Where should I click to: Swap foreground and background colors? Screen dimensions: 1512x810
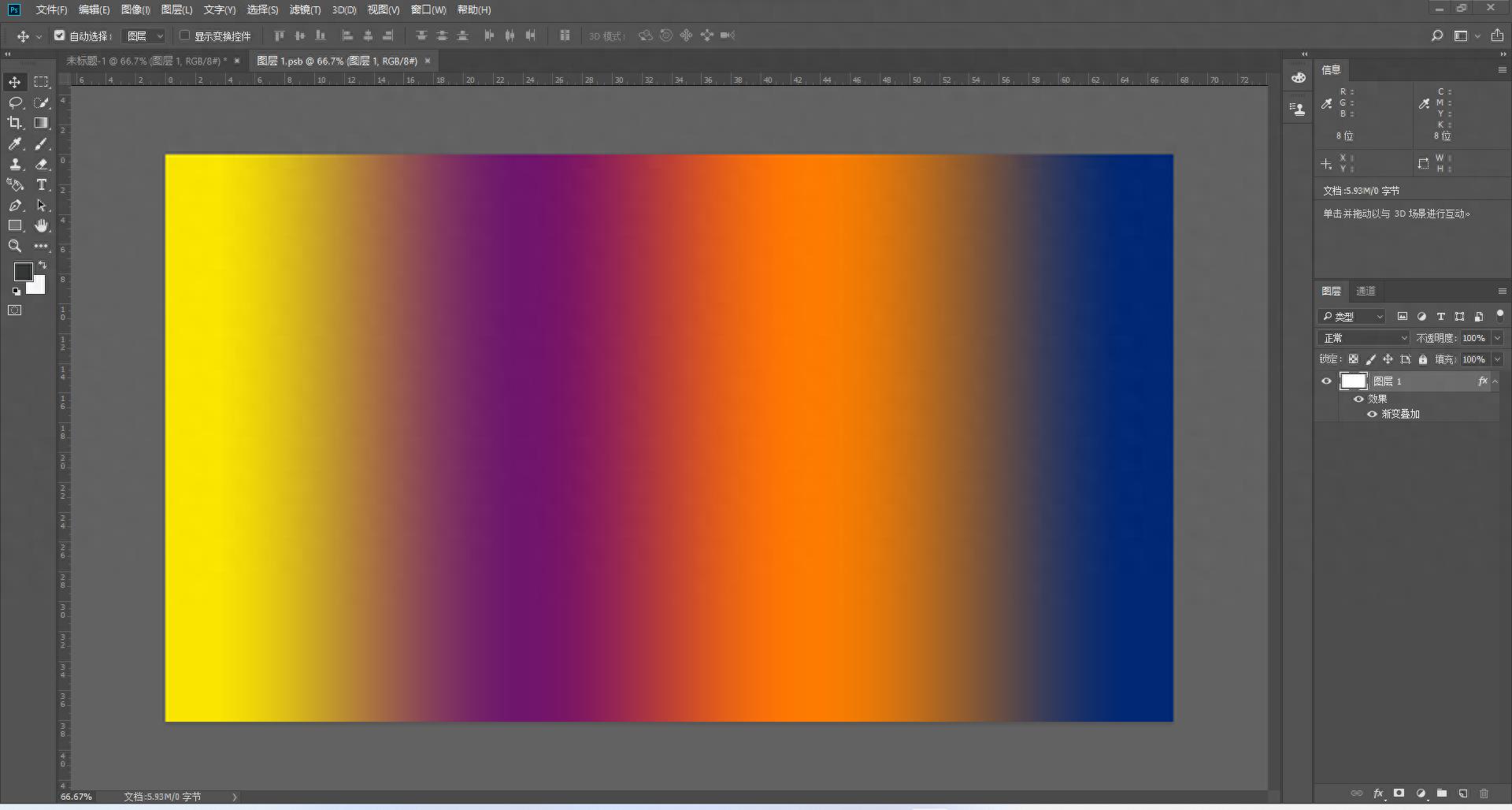click(x=43, y=265)
